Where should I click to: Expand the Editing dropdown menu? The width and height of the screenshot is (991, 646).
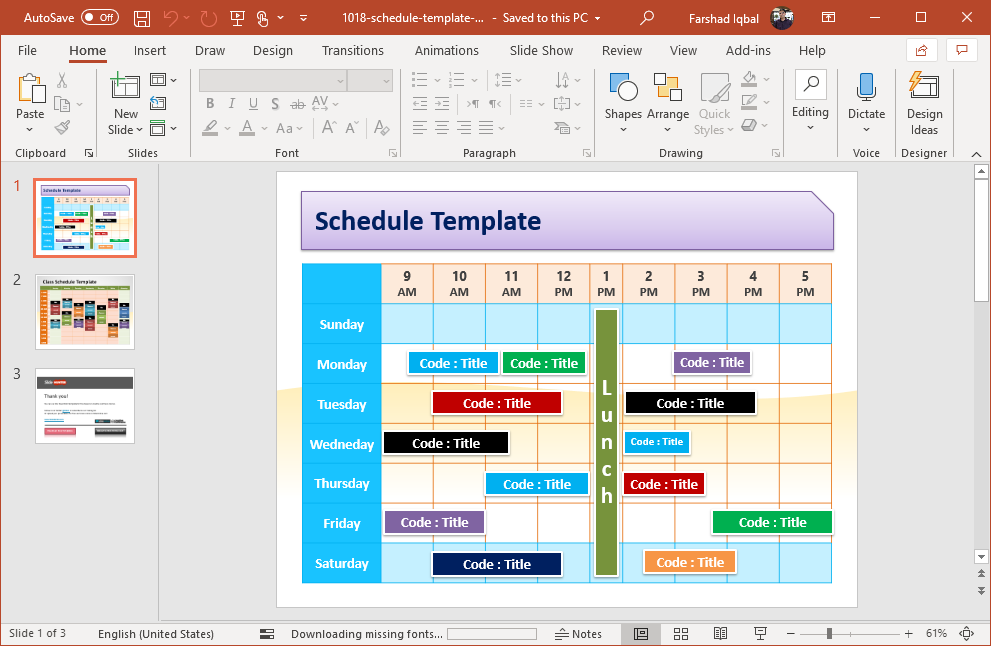coord(810,127)
